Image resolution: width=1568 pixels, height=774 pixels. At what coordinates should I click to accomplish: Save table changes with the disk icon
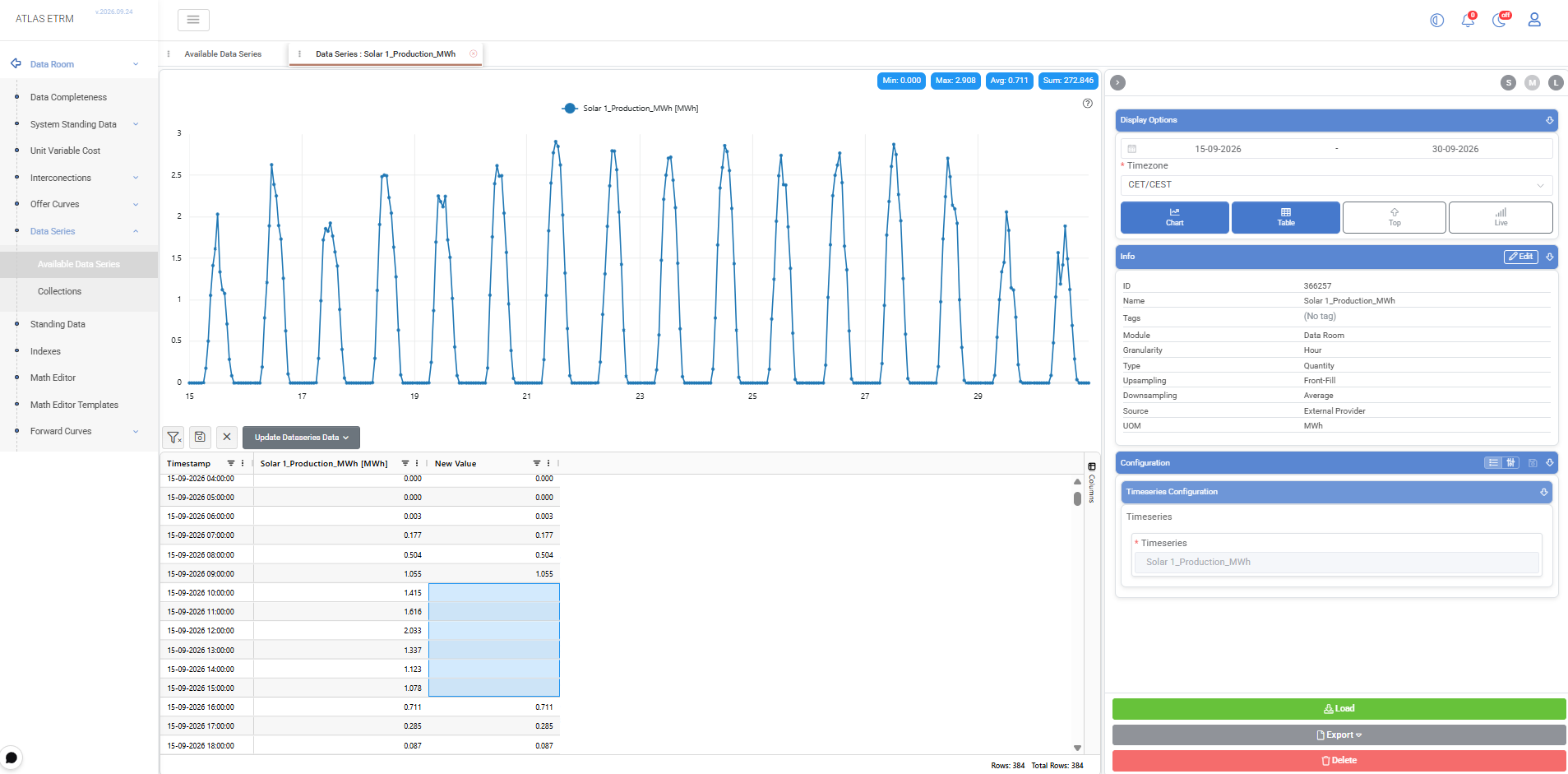(x=200, y=438)
